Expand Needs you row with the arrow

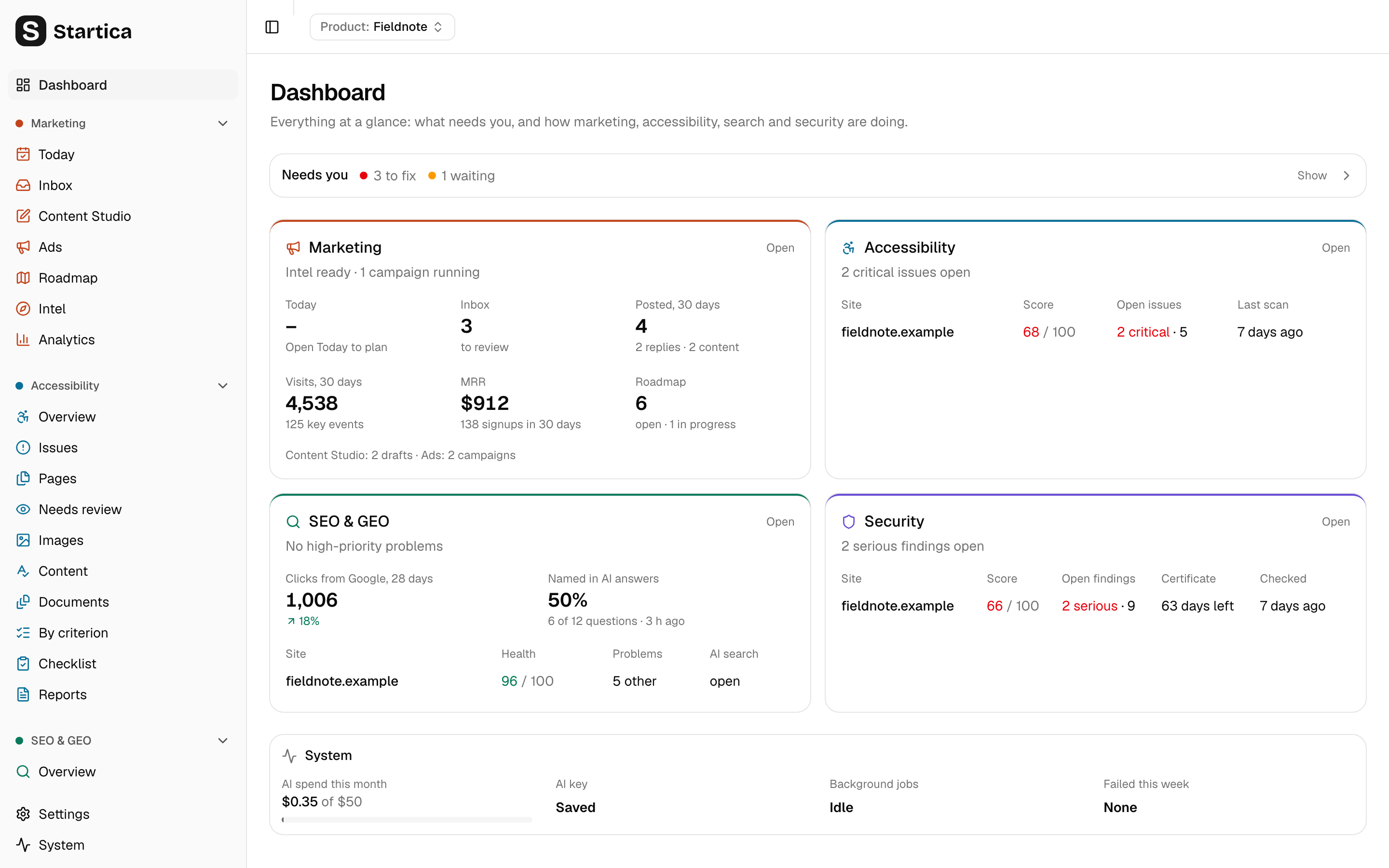coord(1347,176)
